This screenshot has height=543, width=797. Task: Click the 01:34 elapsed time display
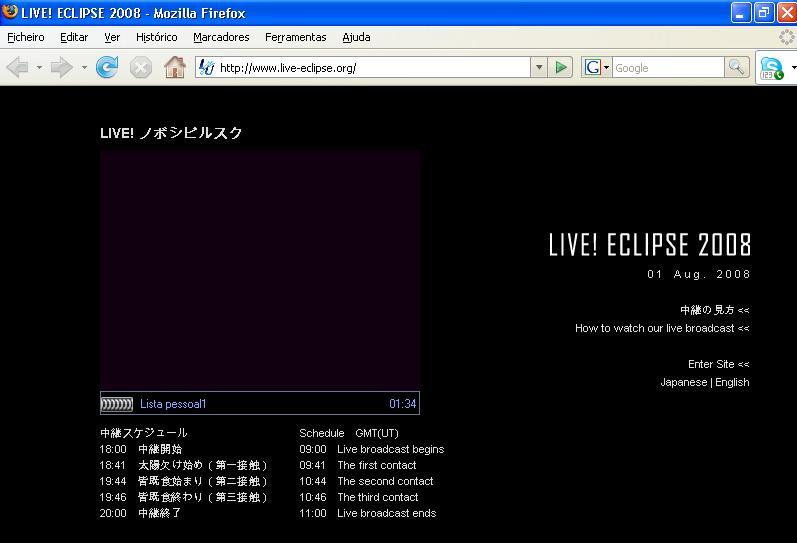[403, 404]
